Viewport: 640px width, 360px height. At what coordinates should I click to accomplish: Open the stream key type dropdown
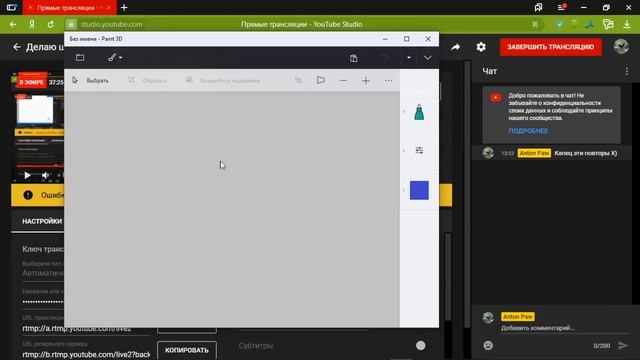tap(43, 273)
